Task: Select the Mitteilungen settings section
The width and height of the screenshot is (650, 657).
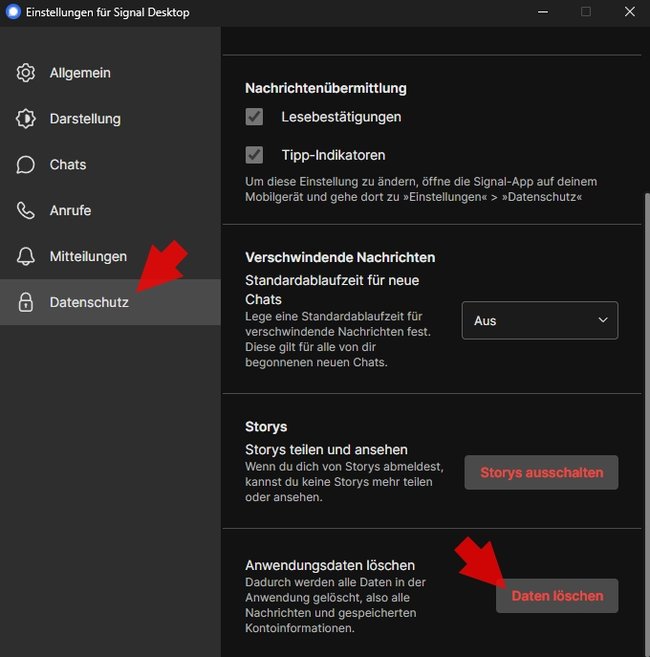Action: (110, 256)
